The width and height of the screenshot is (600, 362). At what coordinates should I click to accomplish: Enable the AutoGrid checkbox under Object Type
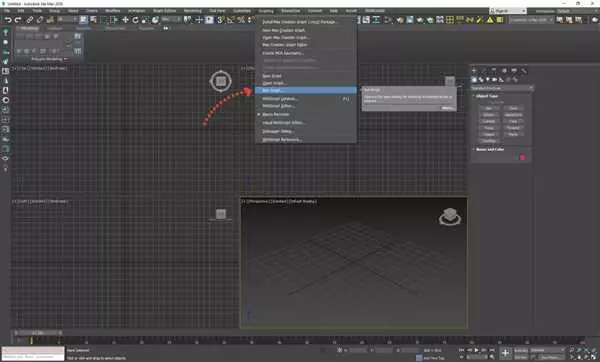[497, 103]
